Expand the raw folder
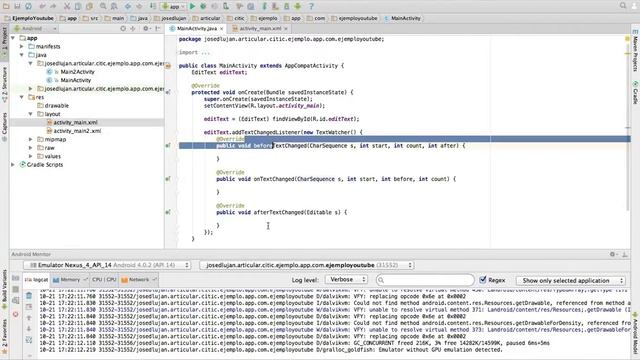The width and height of the screenshot is (640, 360). pyautogui.click(x=31, y=148)
